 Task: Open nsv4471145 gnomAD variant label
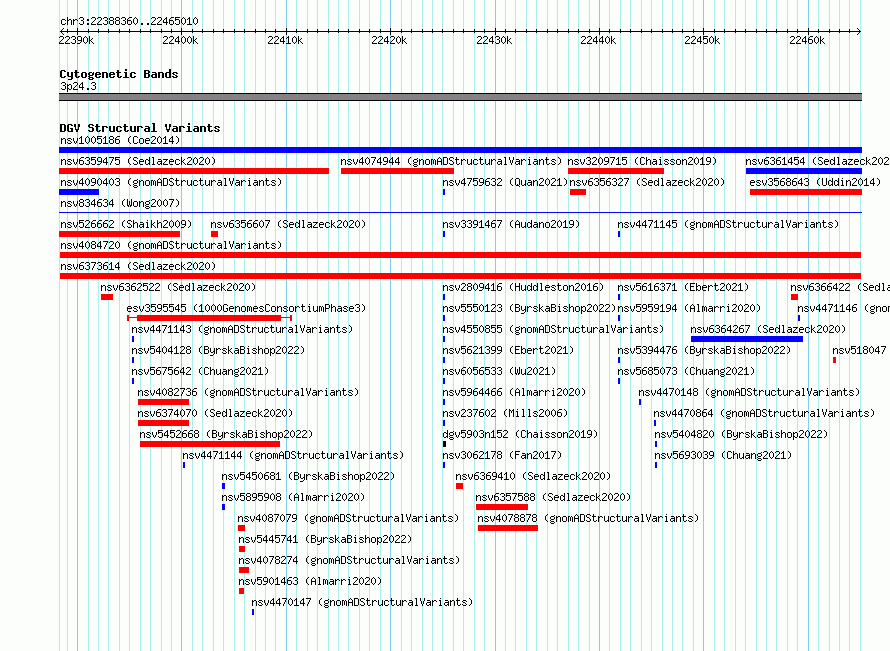[x=728, y=224]
